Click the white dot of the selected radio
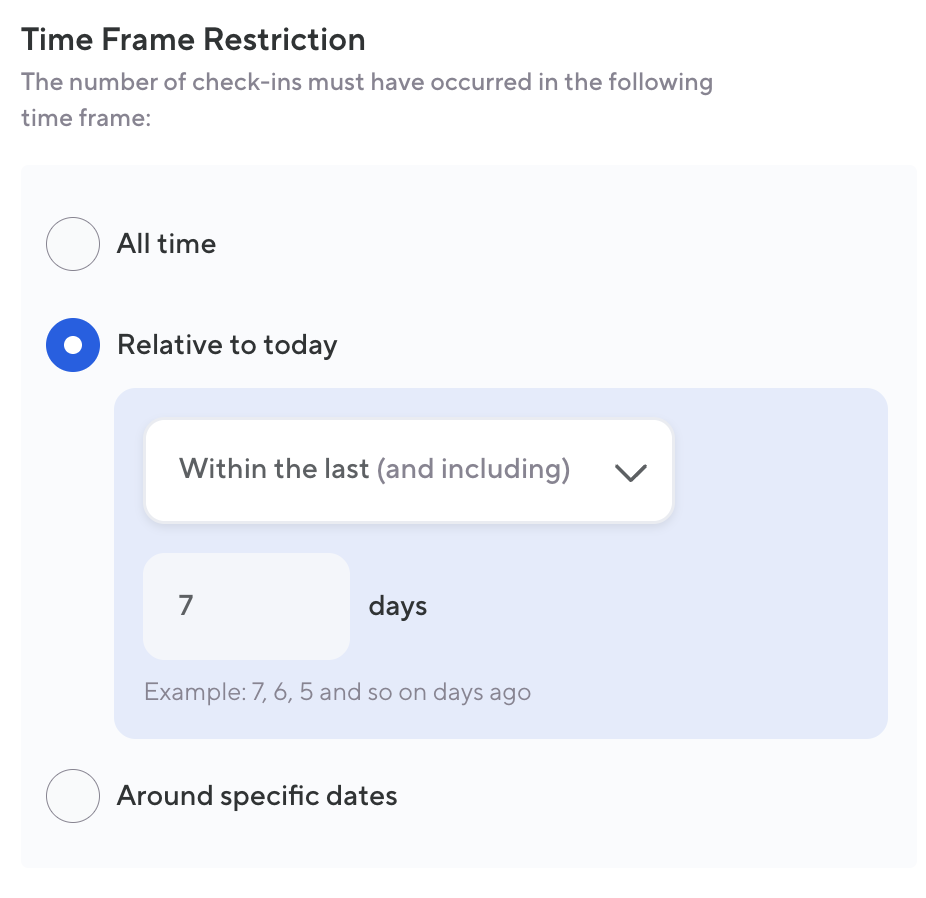926x898 pixels. 73,345
